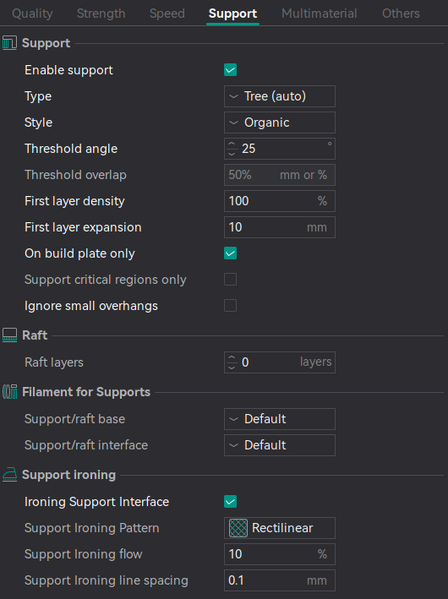Click the Support Ironing Pattern label
The image size is (448, 599).
92,528
